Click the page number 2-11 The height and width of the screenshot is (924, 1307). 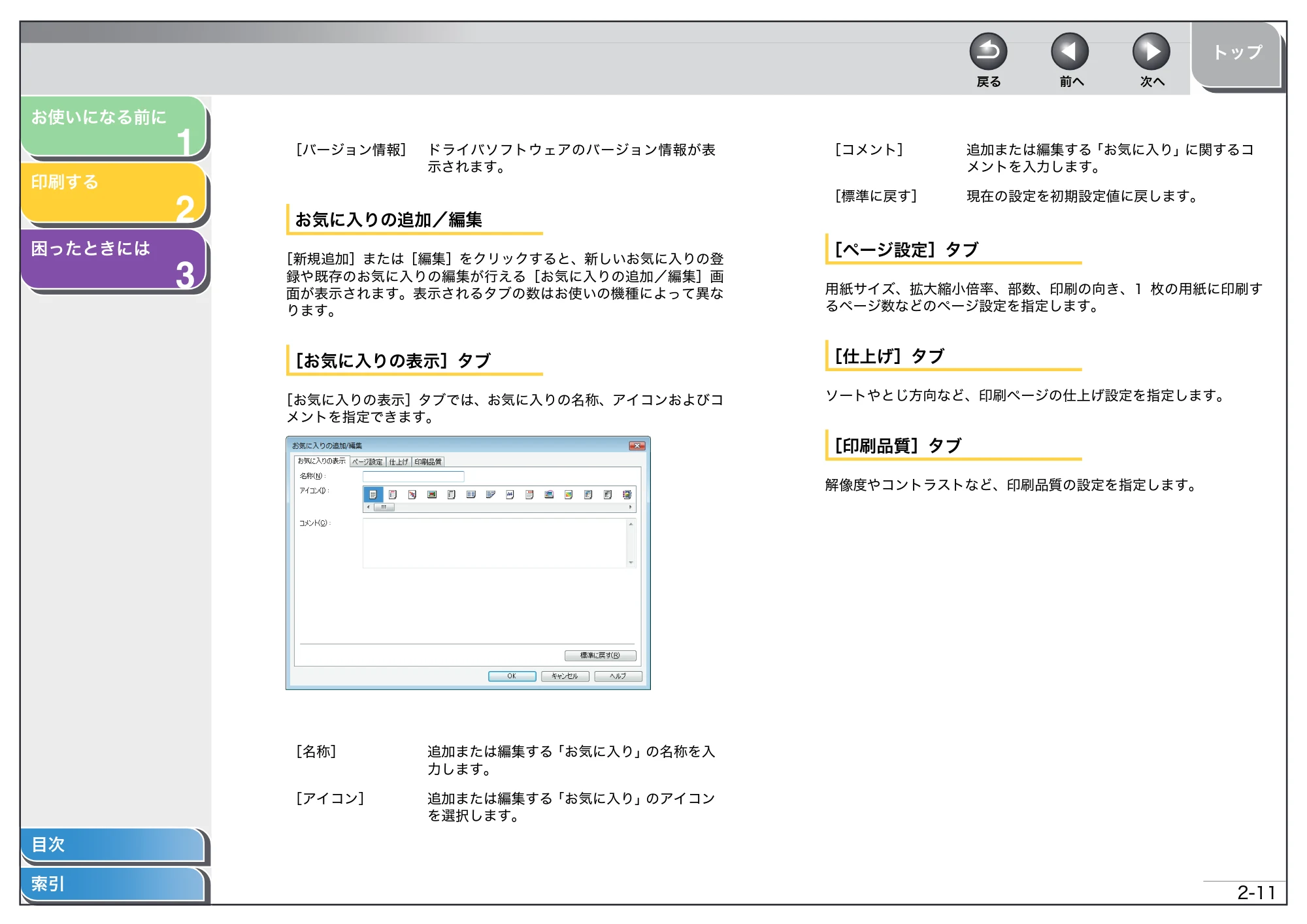click(x=1256, y=893)
